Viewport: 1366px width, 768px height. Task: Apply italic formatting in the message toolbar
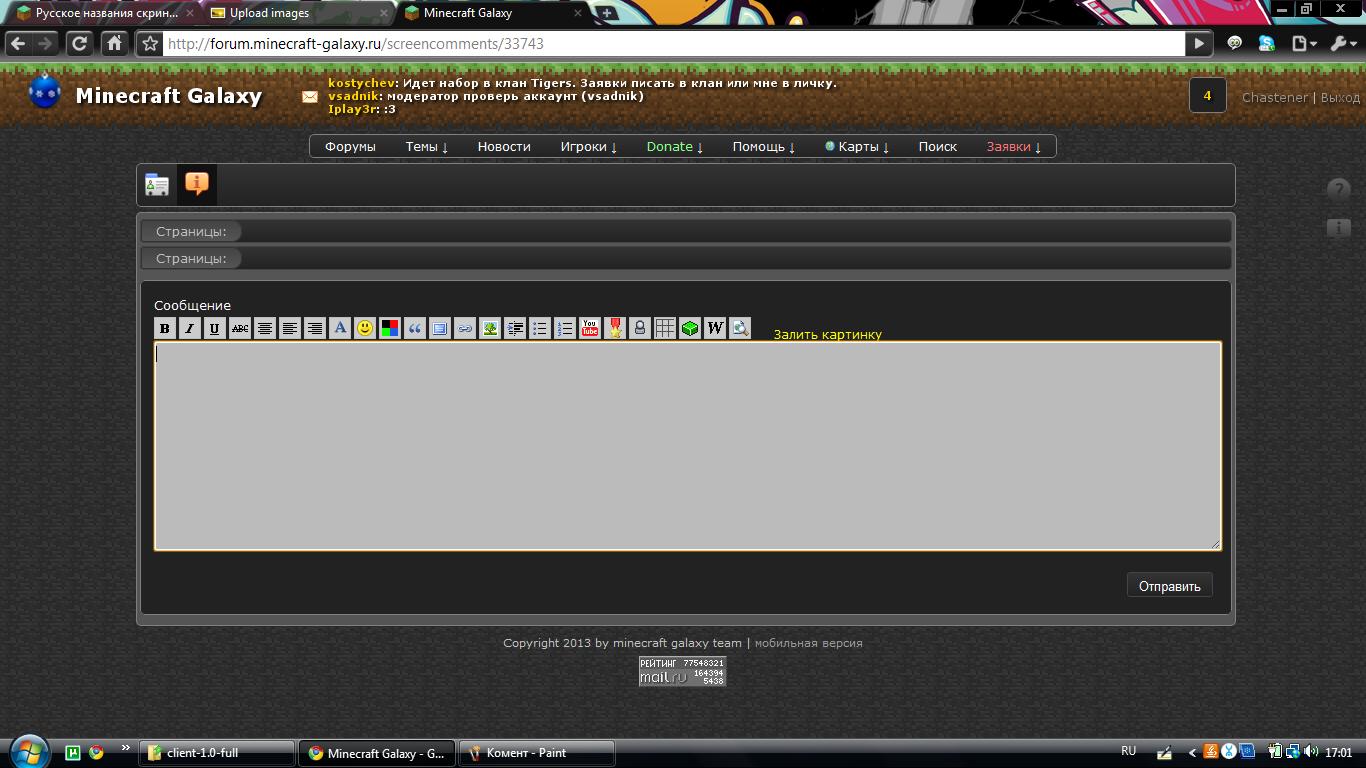point(190,328)
